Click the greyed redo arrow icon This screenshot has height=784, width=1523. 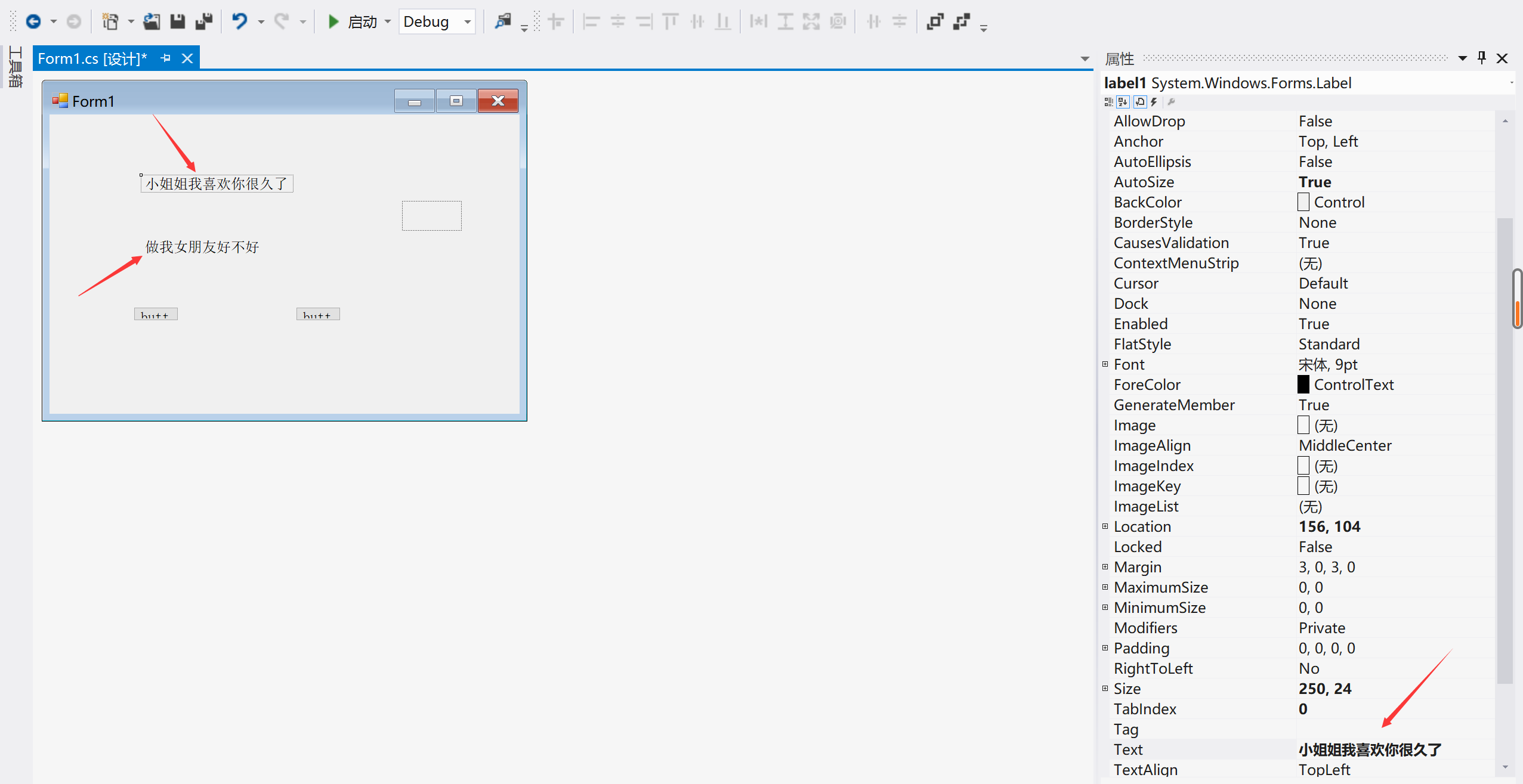(282, 22)
